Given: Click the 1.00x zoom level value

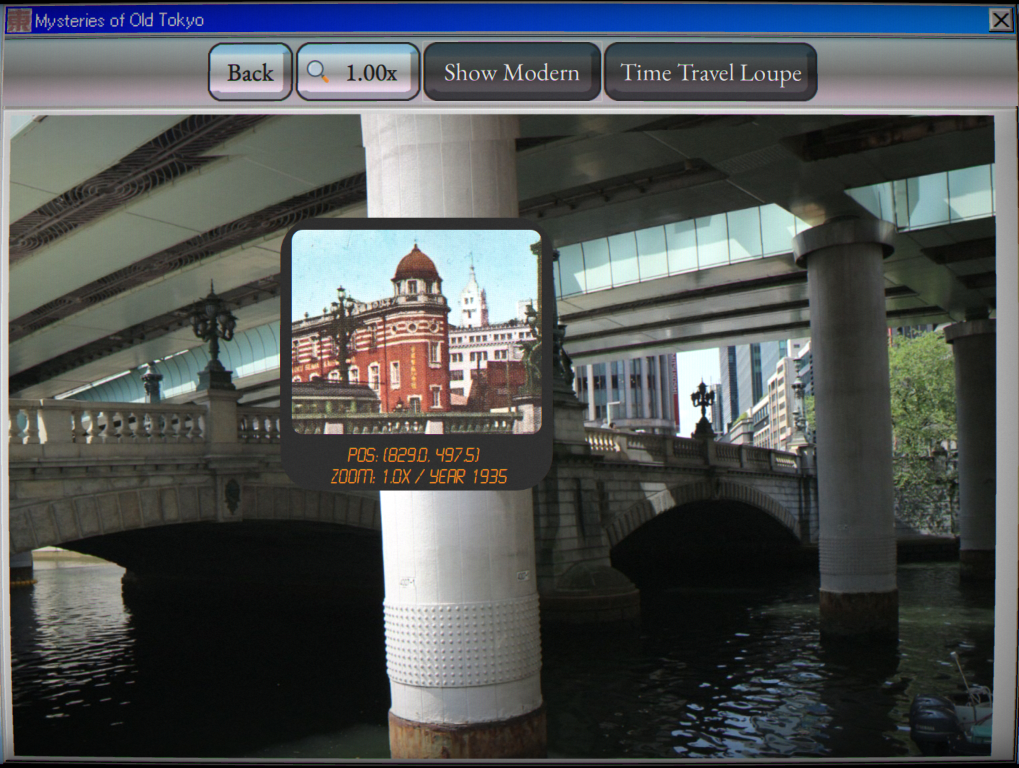Looking at the screenshot, I should (371, 73).
